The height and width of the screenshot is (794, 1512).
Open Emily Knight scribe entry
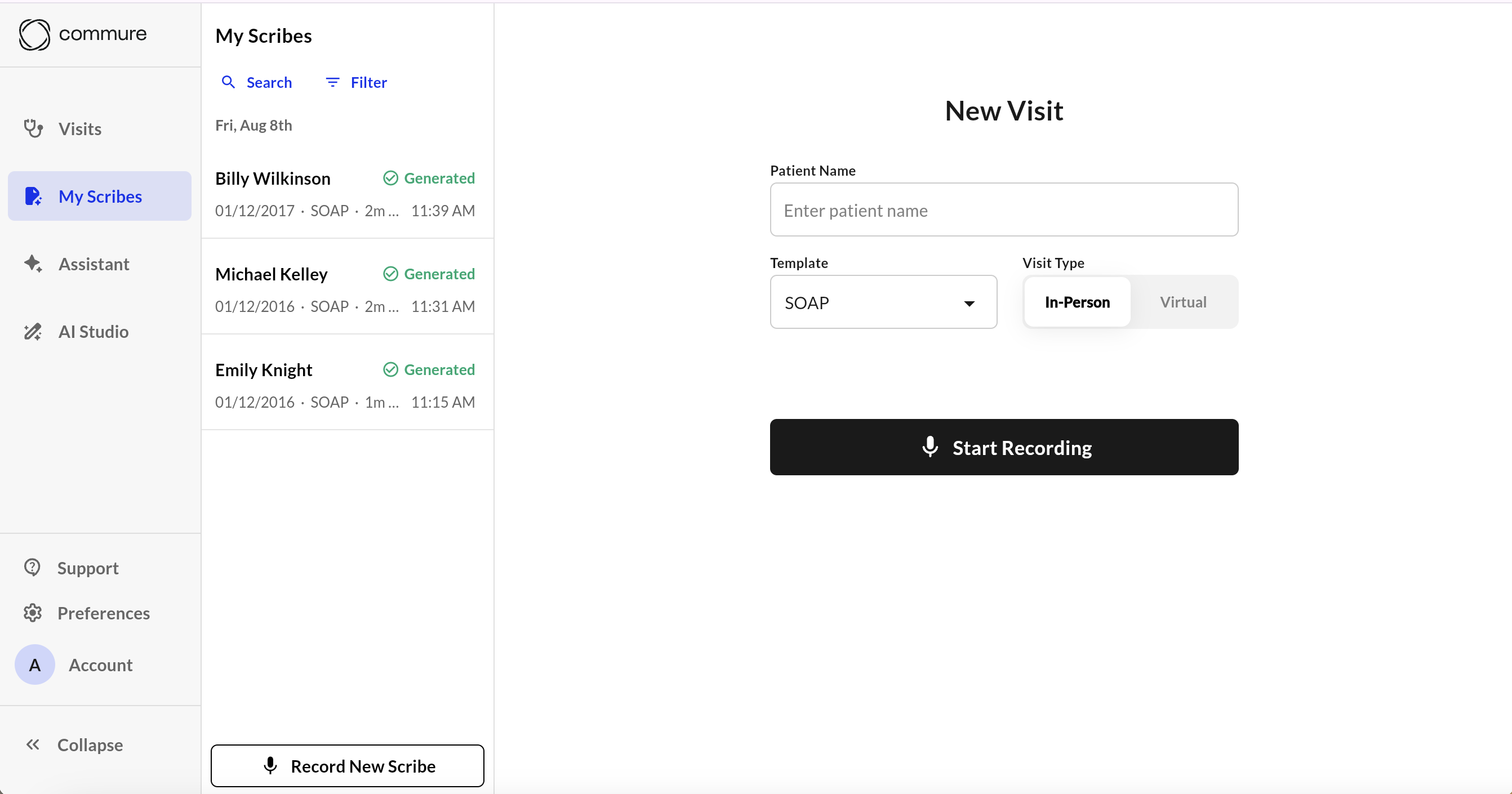(346, 385)
